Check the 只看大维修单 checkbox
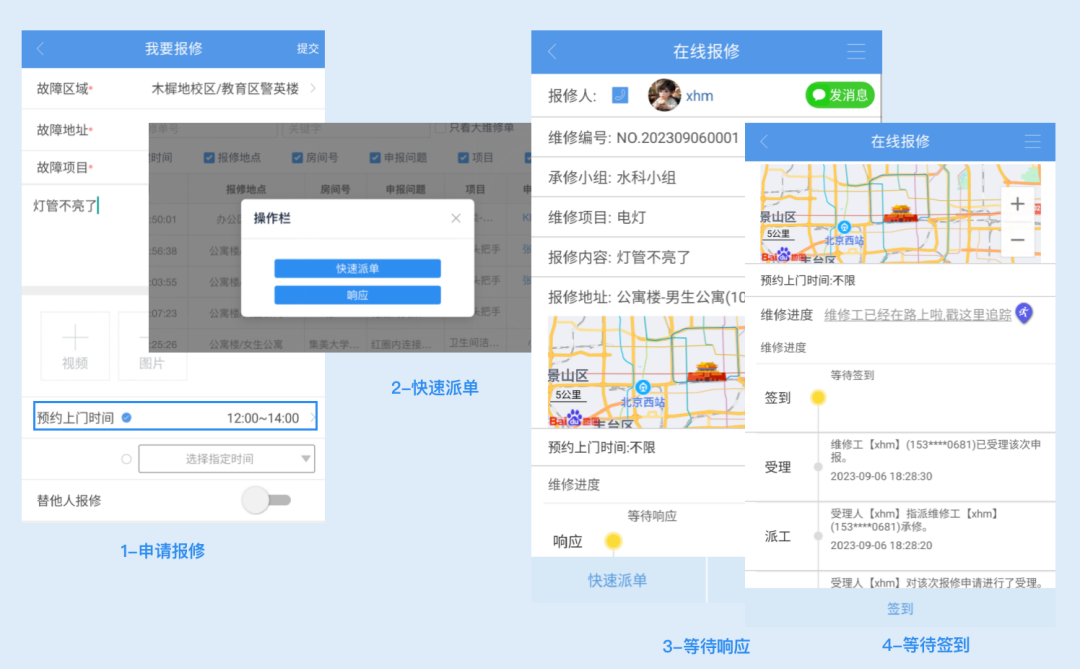 click(x=437, y=128)
